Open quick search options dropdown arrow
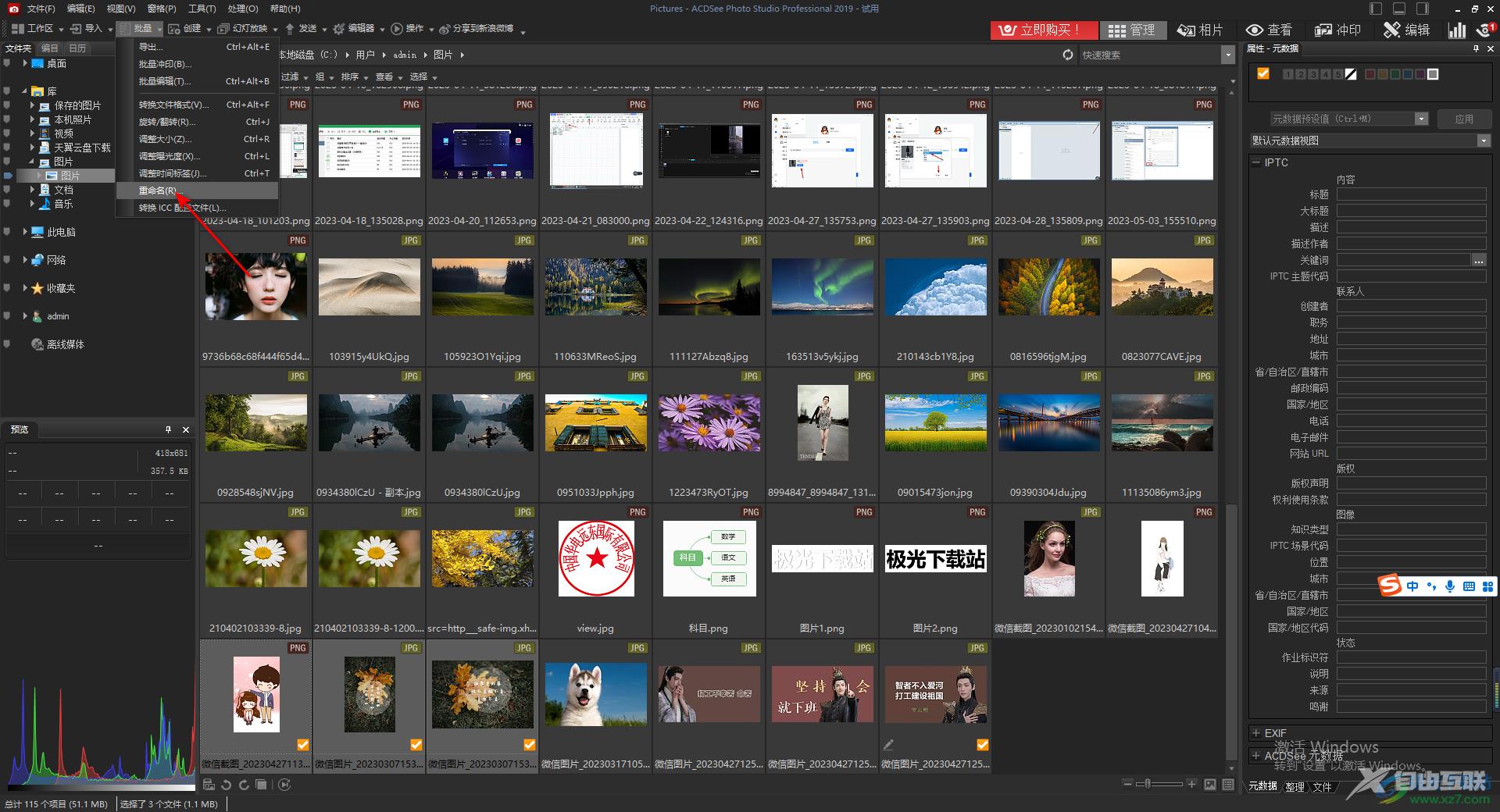The image size is (1500, 812). (x=1227, y=55)
